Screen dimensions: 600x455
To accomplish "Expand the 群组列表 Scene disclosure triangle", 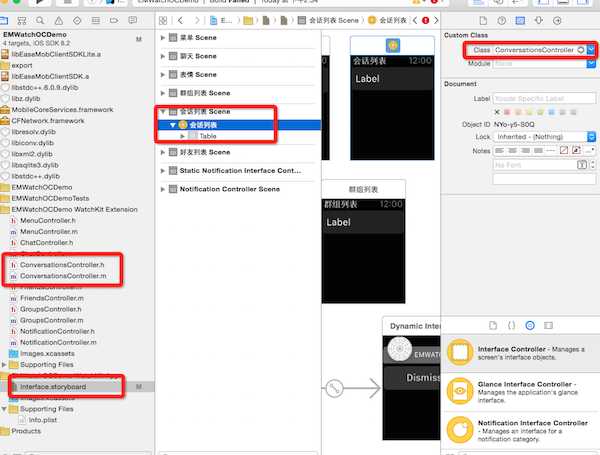I will [163, 93].
